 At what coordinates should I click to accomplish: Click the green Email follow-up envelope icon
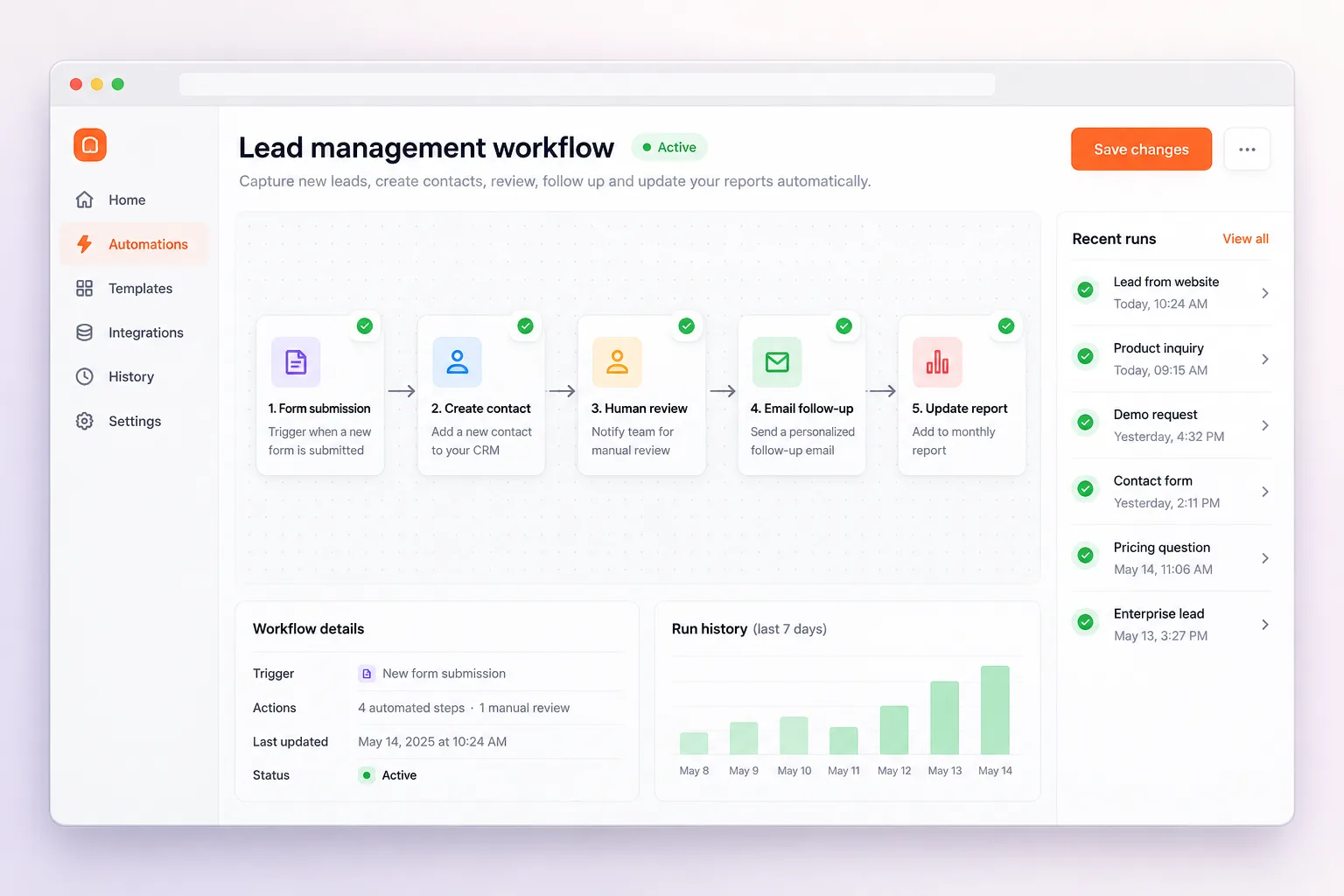(x=777, y=361)
